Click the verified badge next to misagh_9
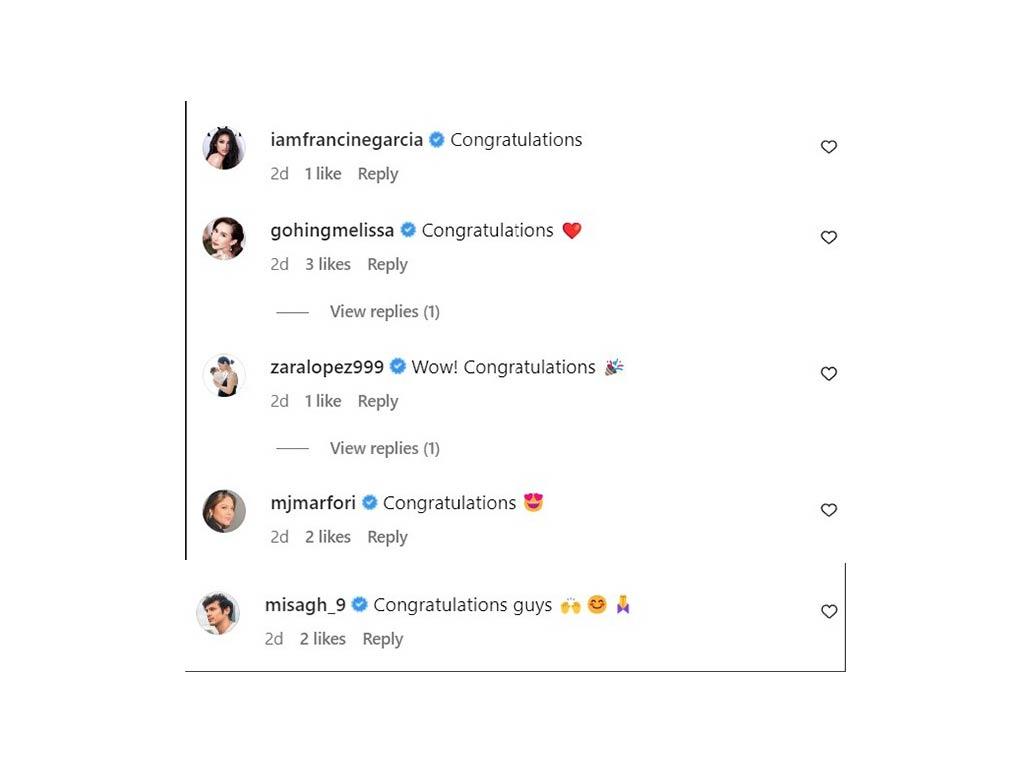Image resolution: width=1031 pixels, height=773 pixels. click(x=358, y=605)
